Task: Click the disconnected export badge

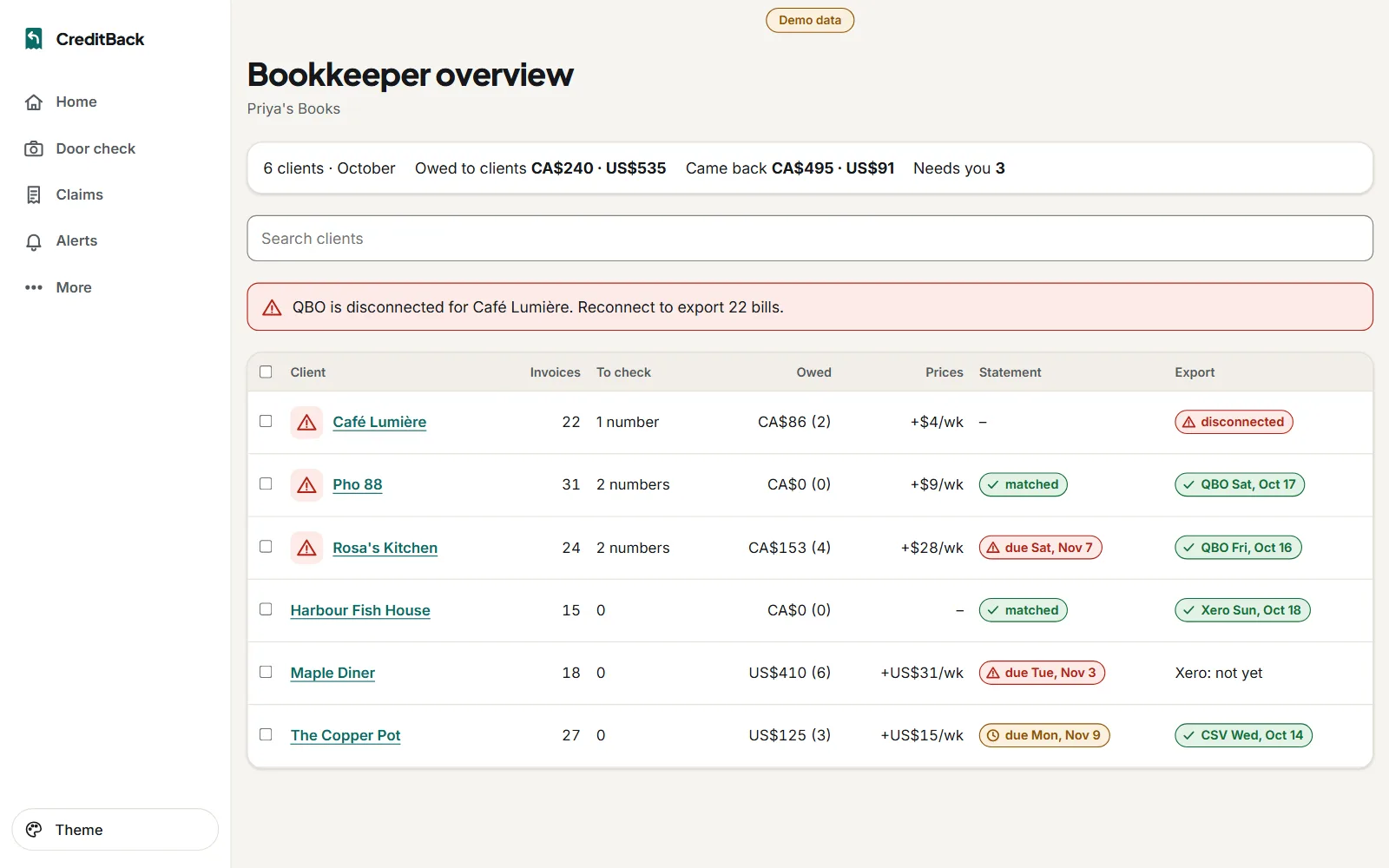Action: [x=1234, y=422]
